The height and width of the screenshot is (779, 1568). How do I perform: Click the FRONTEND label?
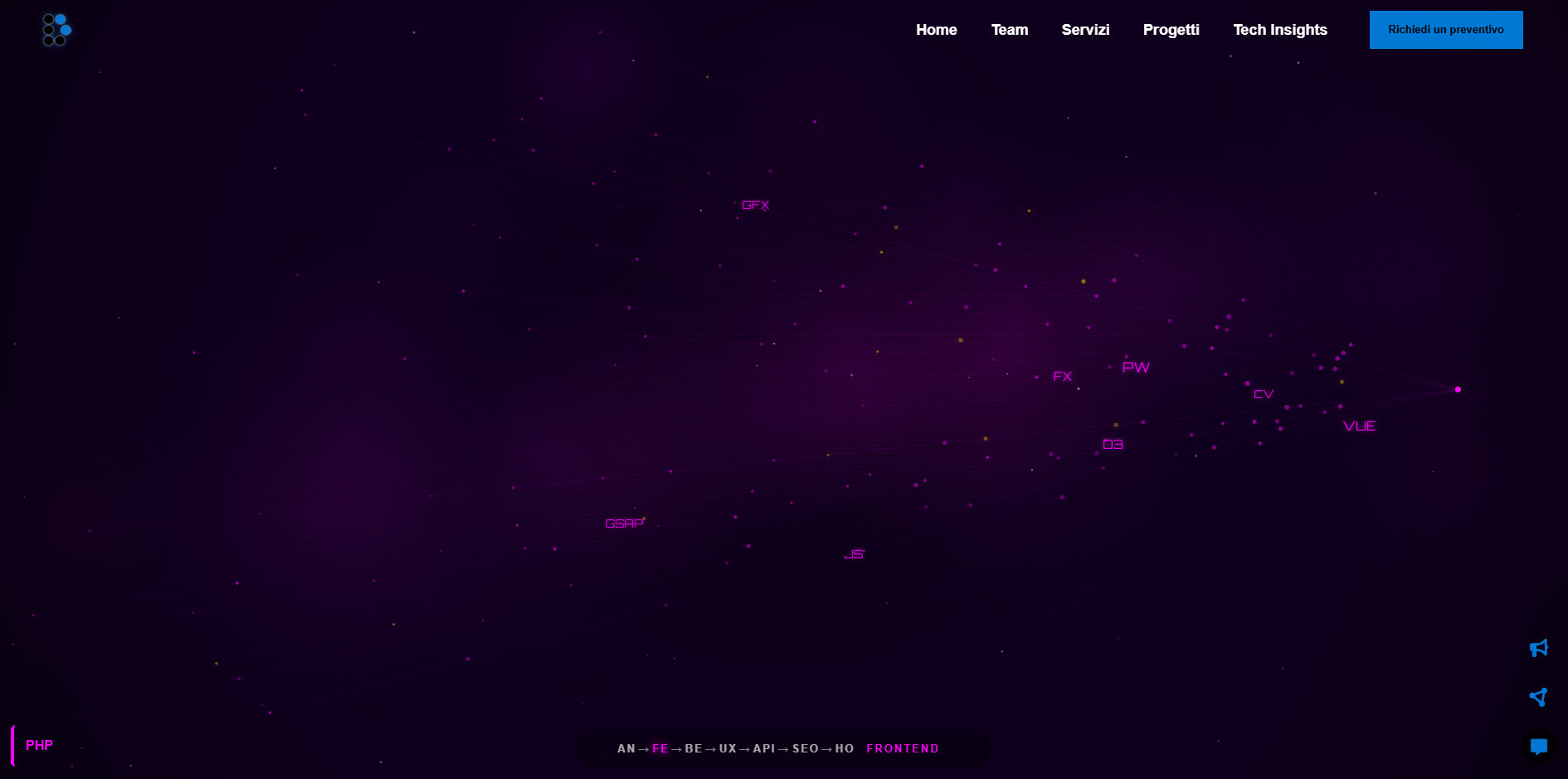(x=903, y=748)
